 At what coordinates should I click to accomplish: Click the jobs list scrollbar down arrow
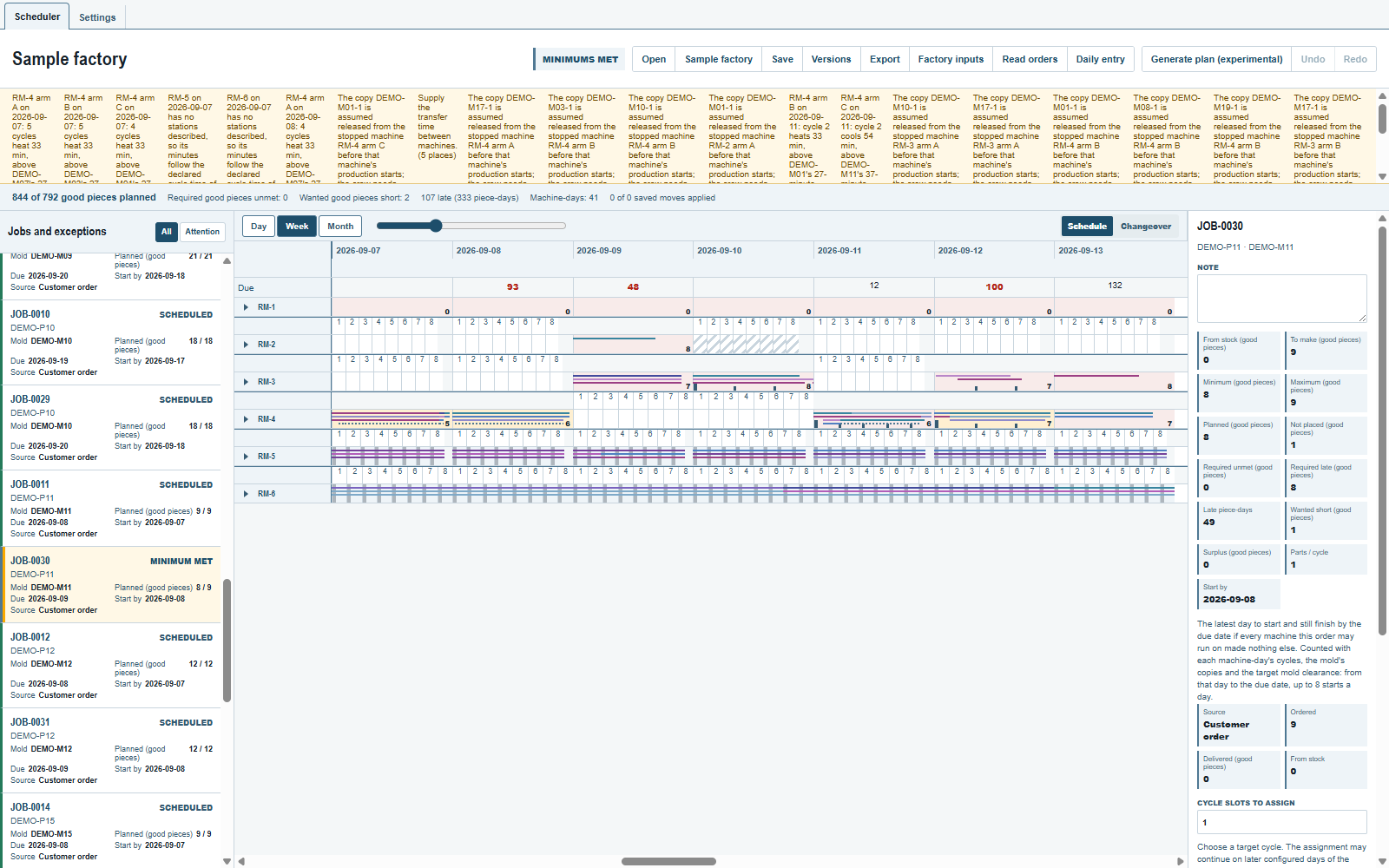pos(227,862)
